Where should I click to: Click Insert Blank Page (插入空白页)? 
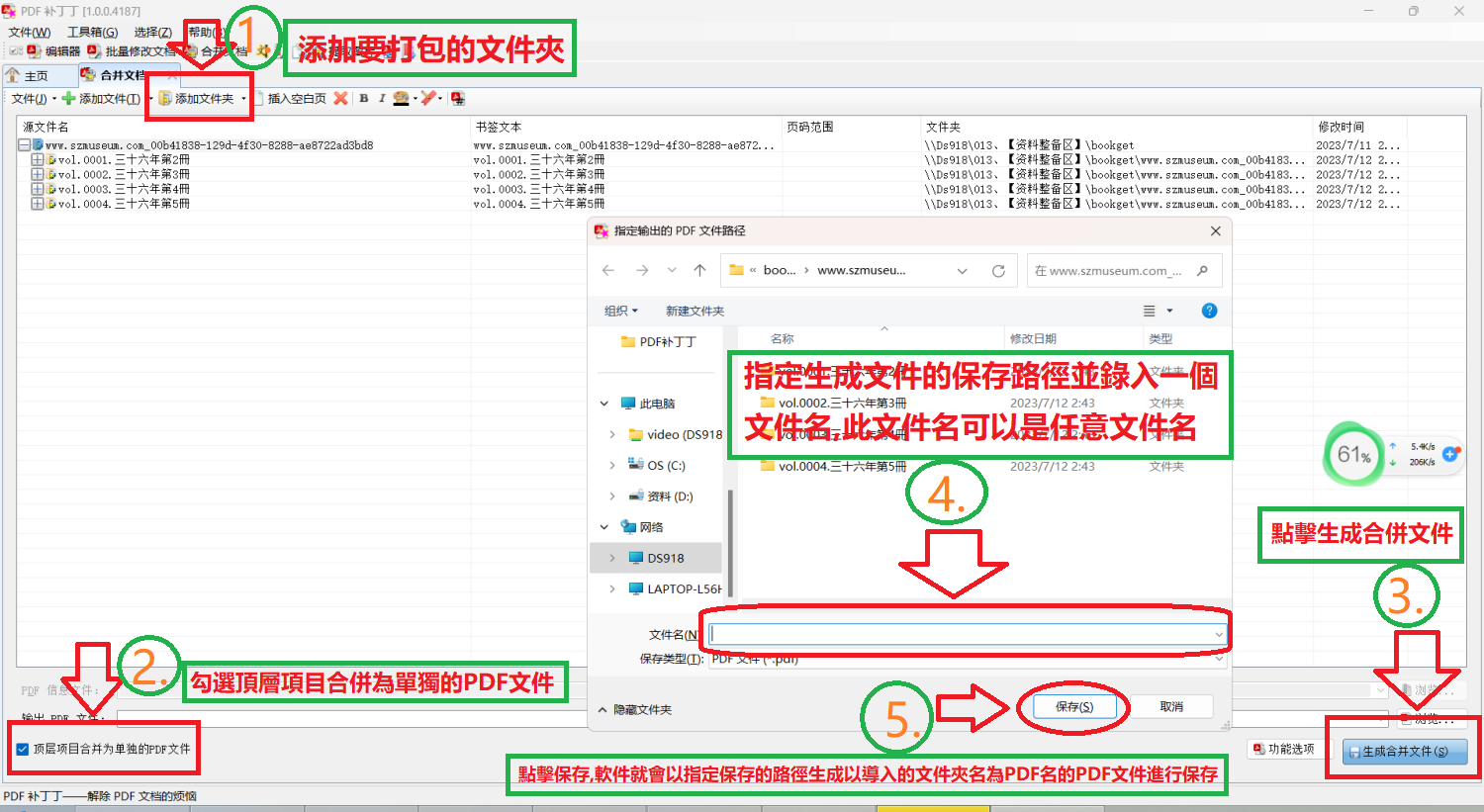290,99
